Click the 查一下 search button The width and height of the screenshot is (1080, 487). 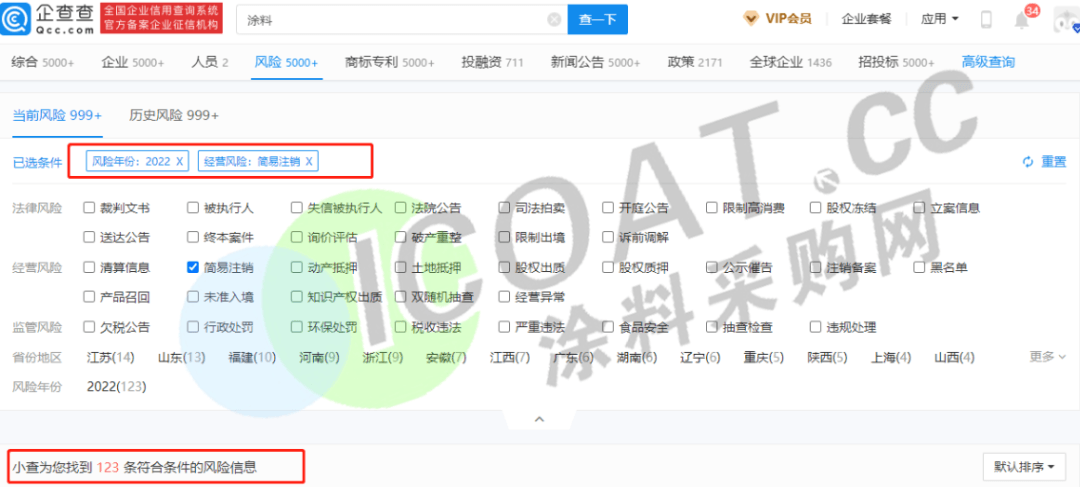pos(597,19)
